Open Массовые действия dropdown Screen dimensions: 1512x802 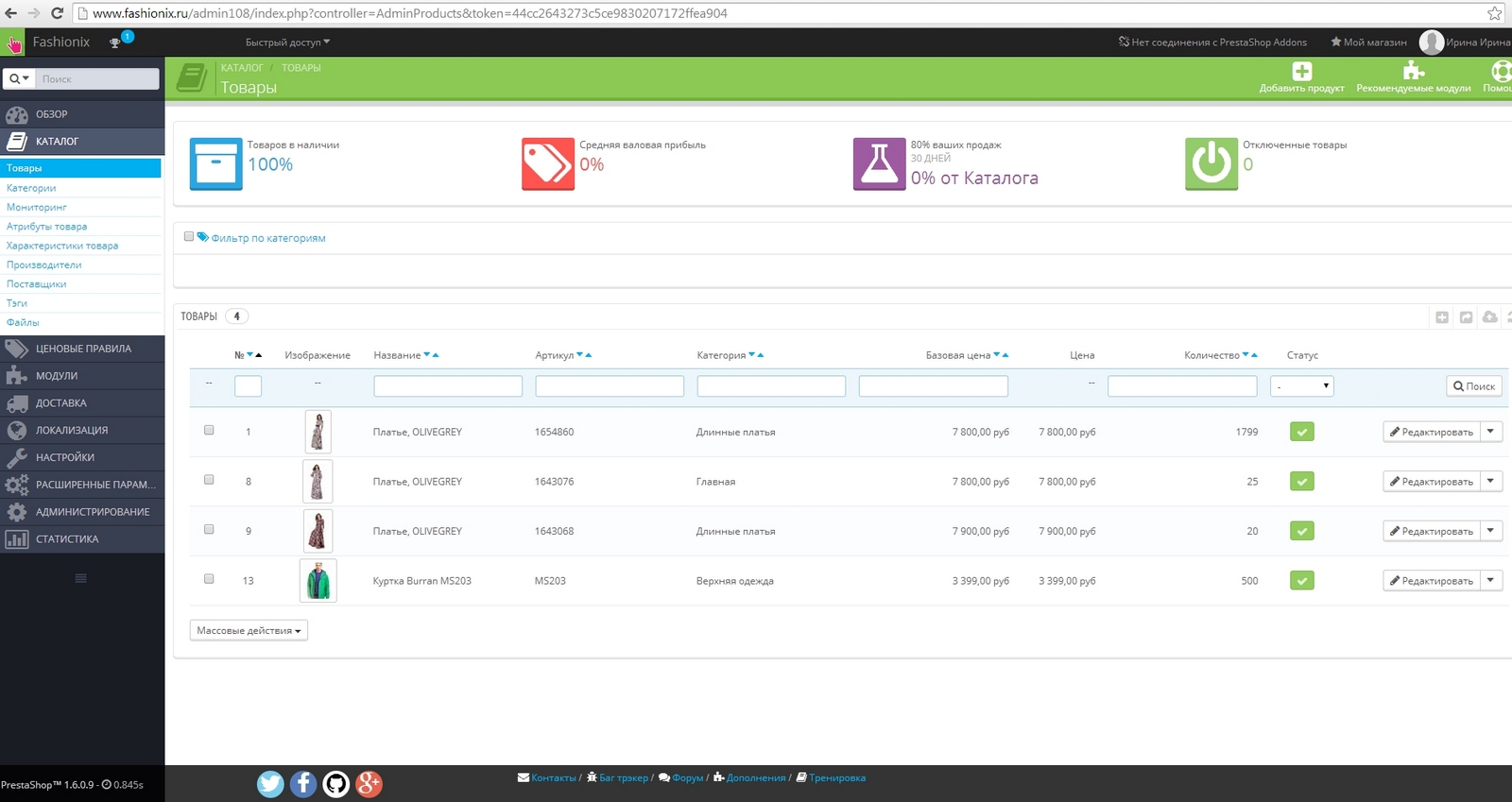(249, 630)
